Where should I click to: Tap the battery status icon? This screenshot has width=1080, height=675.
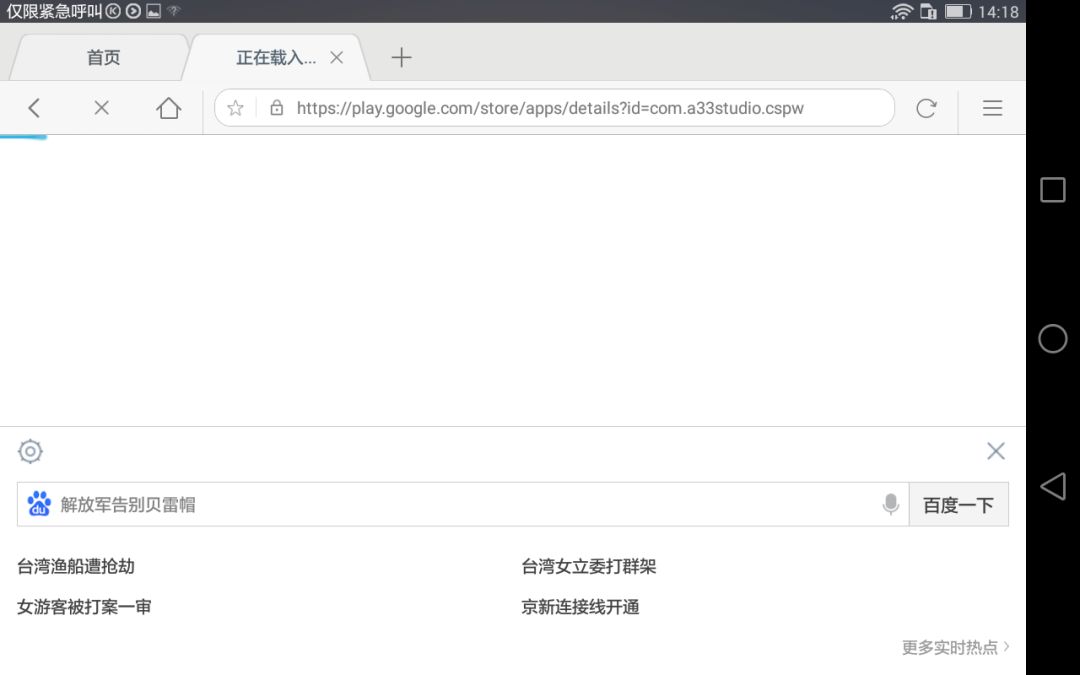click(957, 11)
